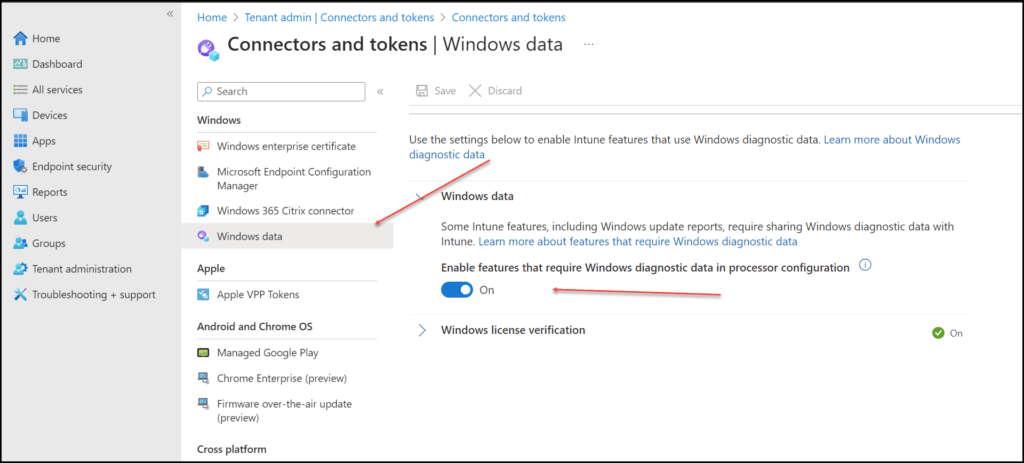Open Dashboard via its chart icon
This screenshot has height=463, width=1024.
(20, 64)
